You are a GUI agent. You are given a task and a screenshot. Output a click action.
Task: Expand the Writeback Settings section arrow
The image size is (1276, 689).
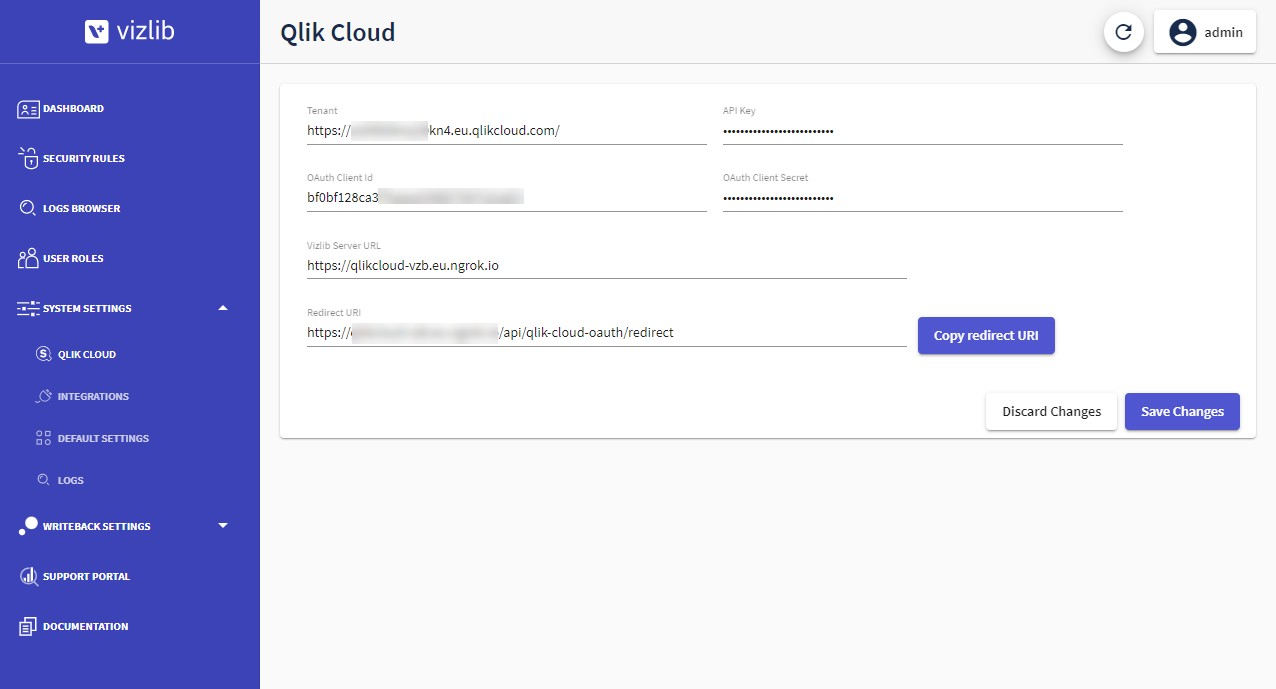pyautogui.click(x=223, y=526)
